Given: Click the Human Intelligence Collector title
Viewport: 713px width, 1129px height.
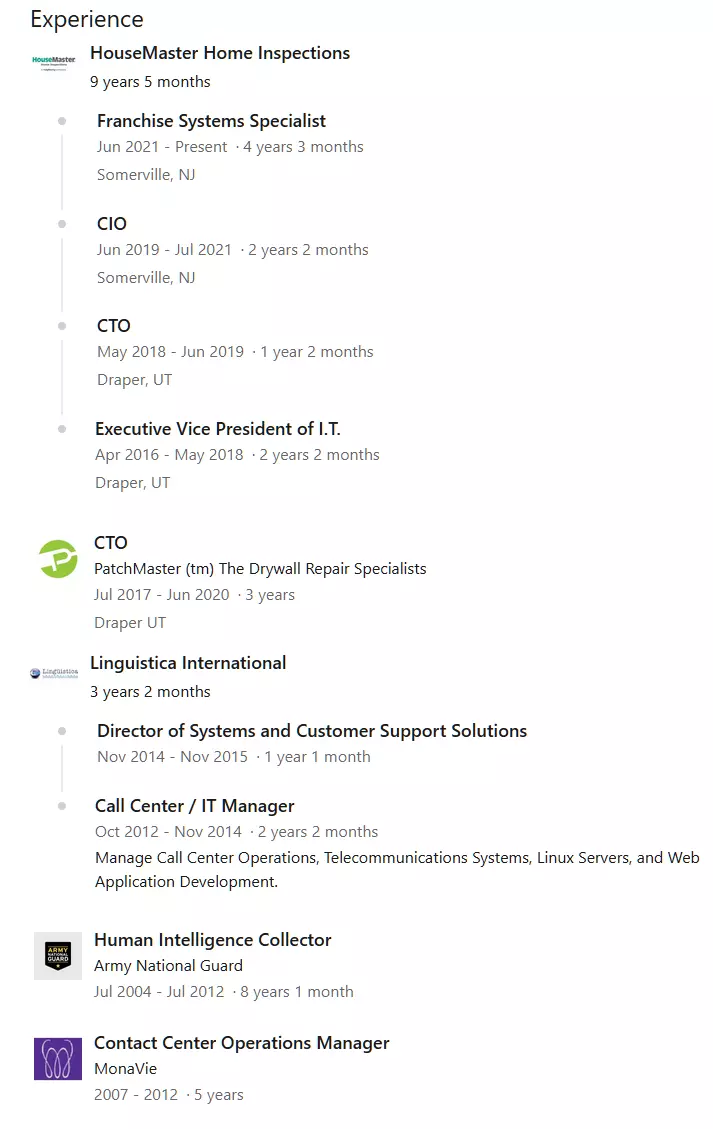Looking at the screenshot, I should click(x=212, y=940).
